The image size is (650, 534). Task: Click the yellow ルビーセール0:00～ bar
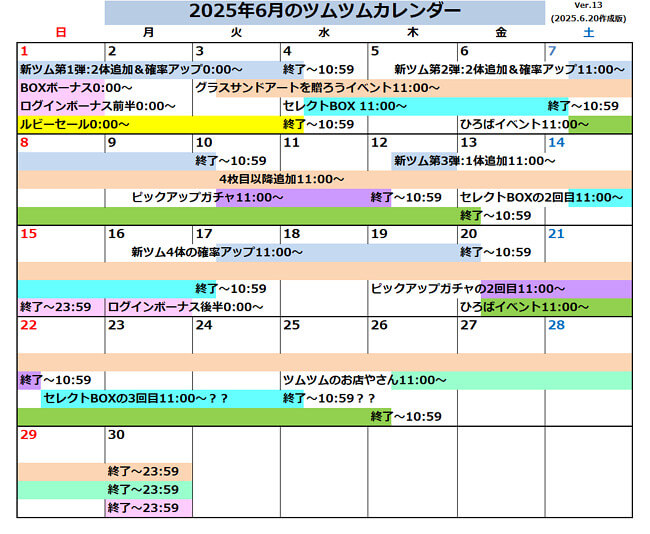[75, 124]
